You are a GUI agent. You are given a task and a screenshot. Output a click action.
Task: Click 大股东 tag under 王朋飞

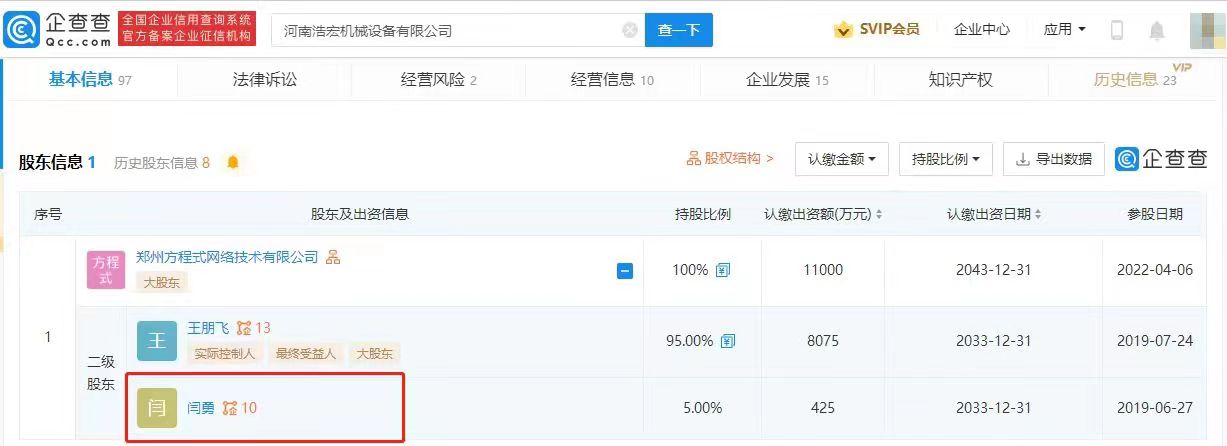(x=375, y=353)
